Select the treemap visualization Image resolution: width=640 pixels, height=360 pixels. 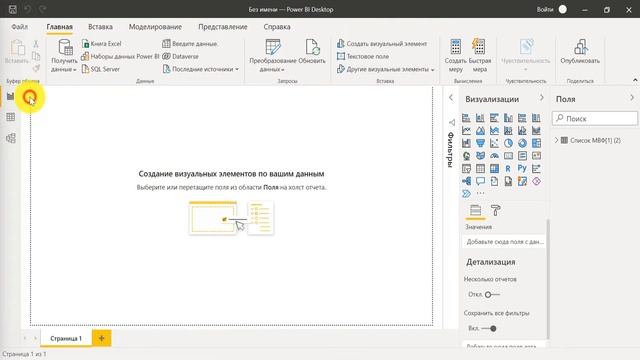536,143
